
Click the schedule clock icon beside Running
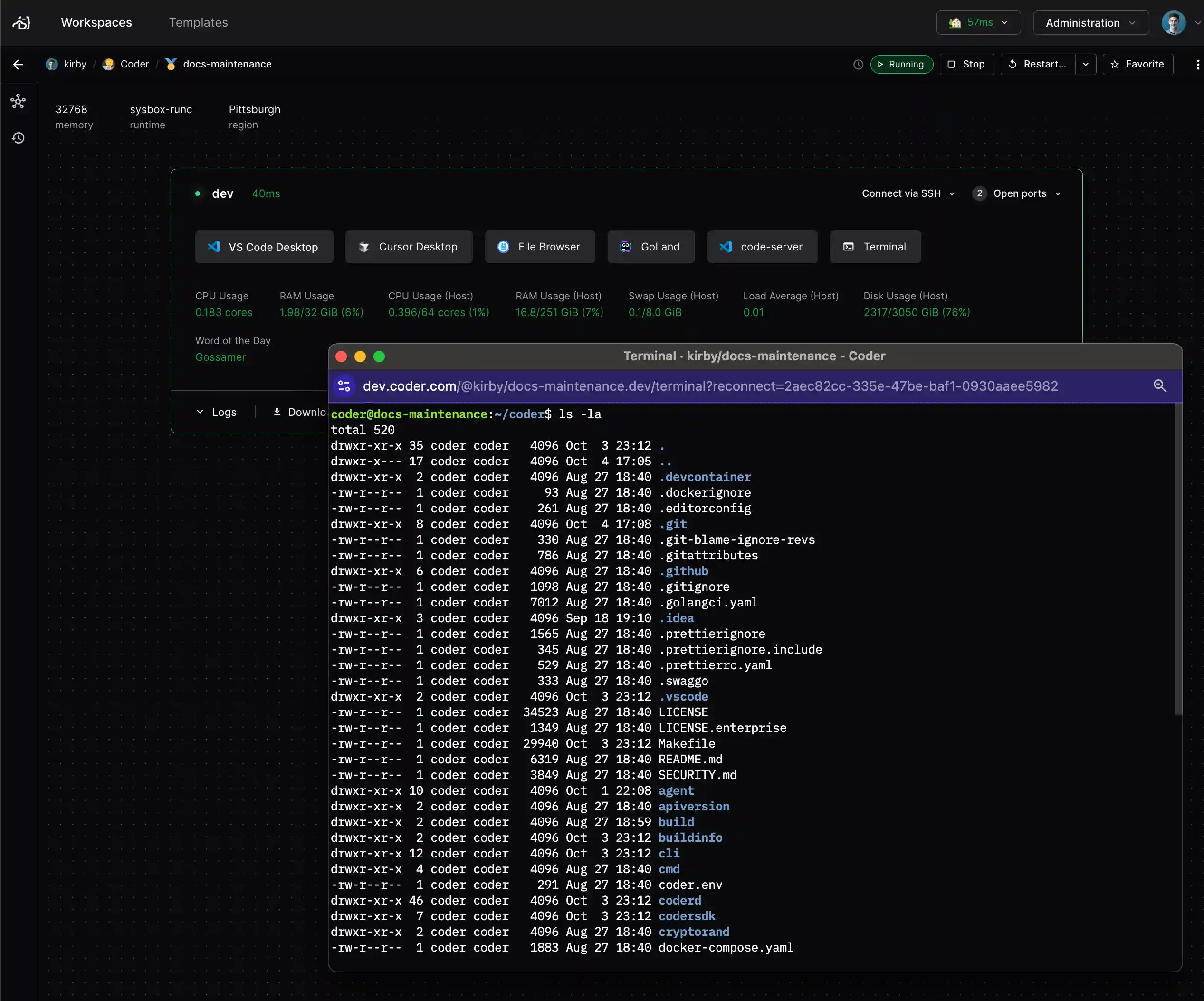click(858, 64)
